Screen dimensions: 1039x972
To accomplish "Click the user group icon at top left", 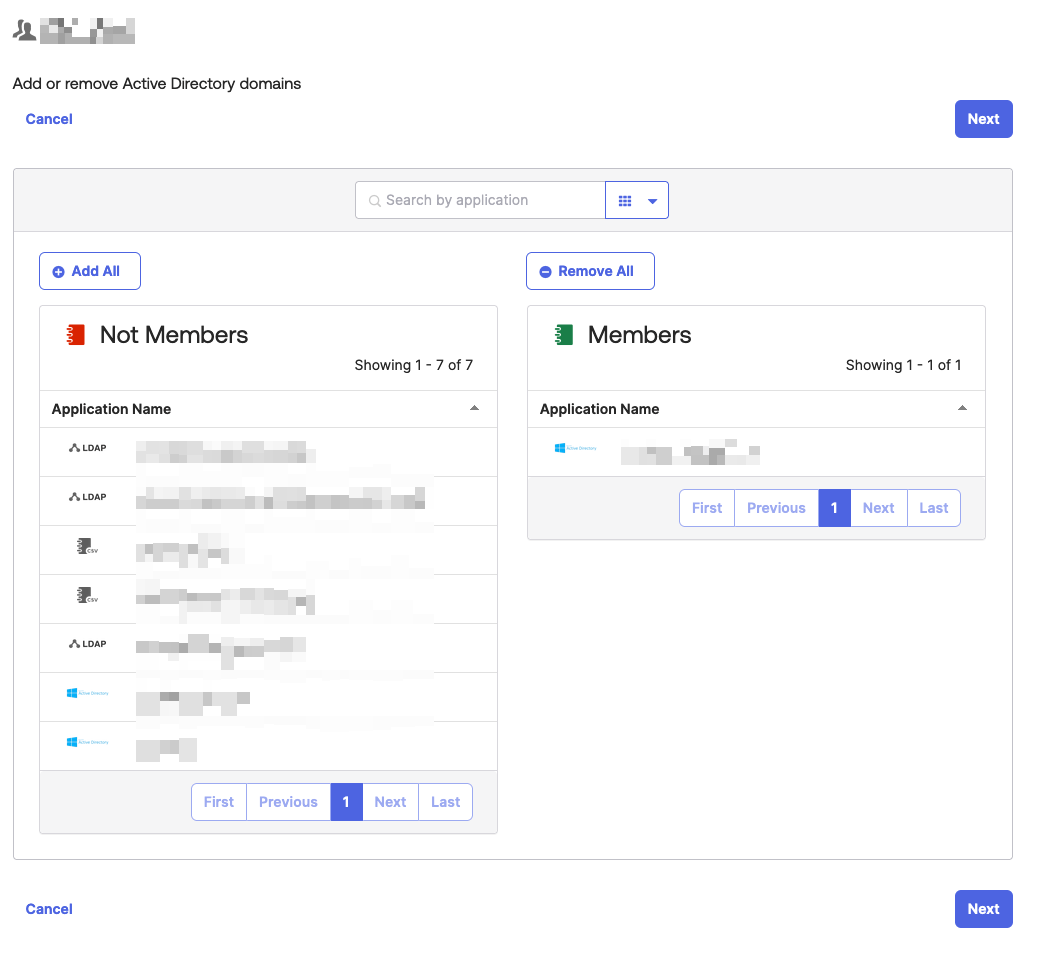I will [x=24, y=31].
